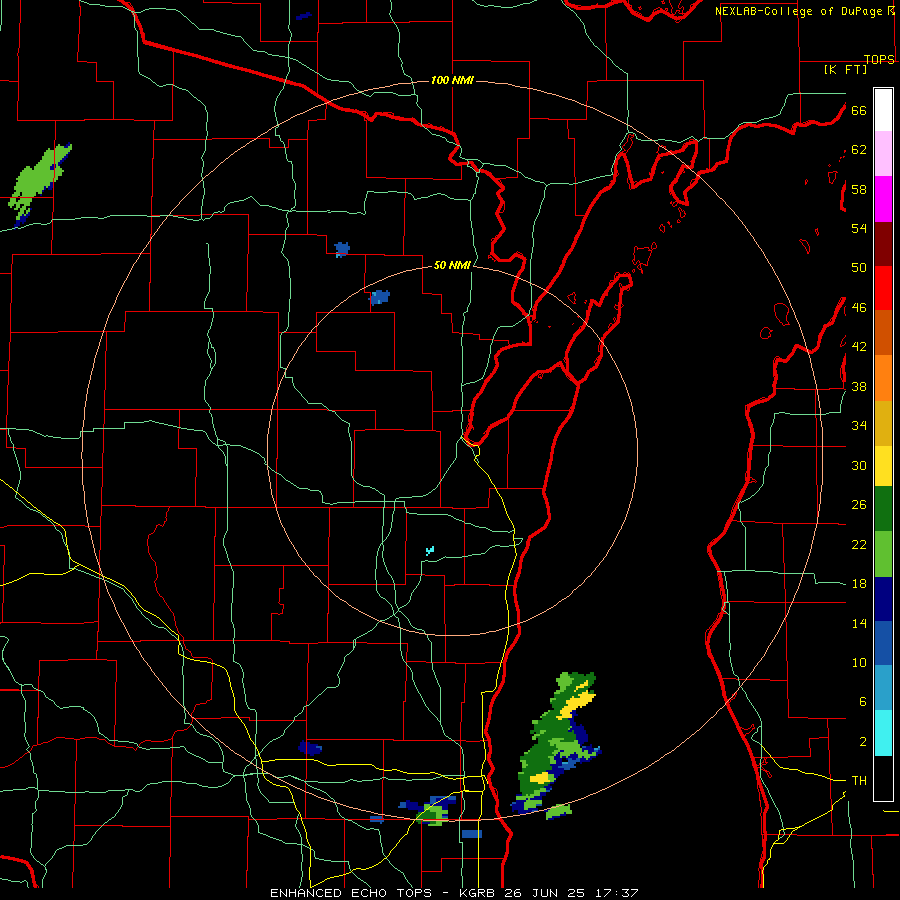This screenshot has width=900, height=900.
Task: Click the upper yellow core of lake storm
Action: tap(576, 703)
